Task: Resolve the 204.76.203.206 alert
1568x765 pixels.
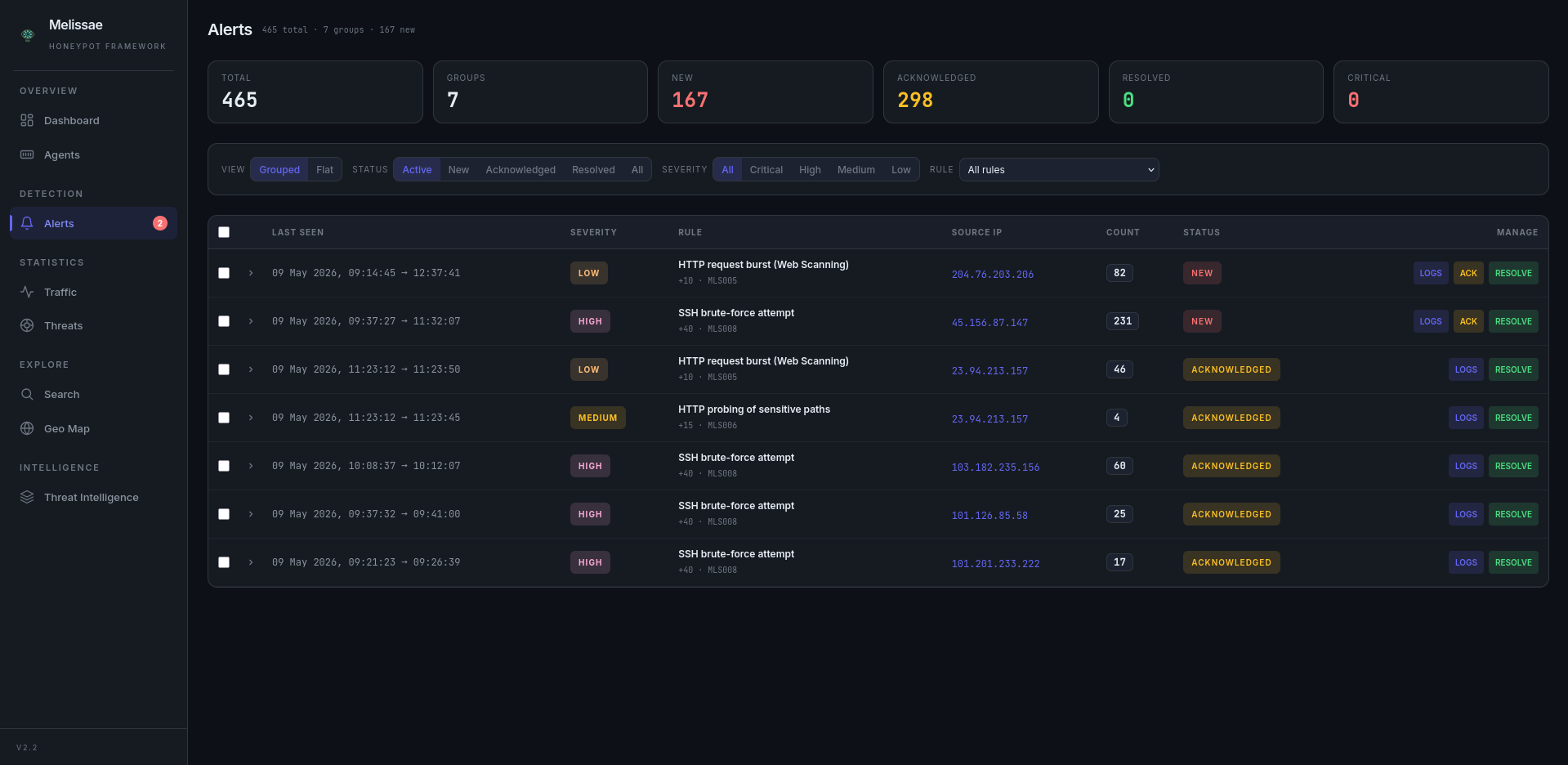Action: pyautogui.click(x=1513, y=273)
